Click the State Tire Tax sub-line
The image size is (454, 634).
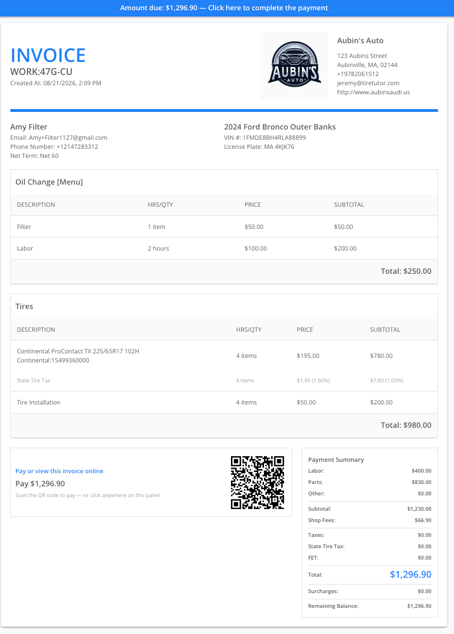(224, 380)
